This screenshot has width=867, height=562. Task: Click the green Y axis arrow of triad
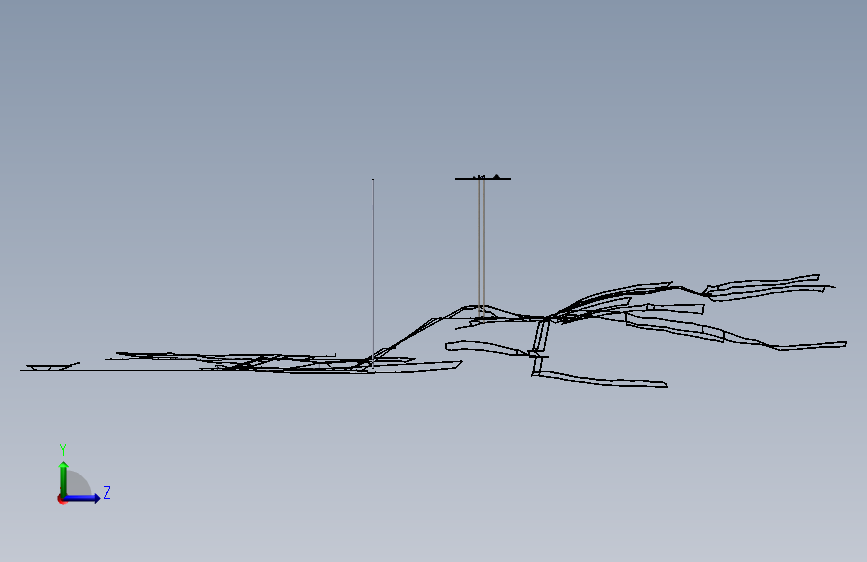(64, 479)
